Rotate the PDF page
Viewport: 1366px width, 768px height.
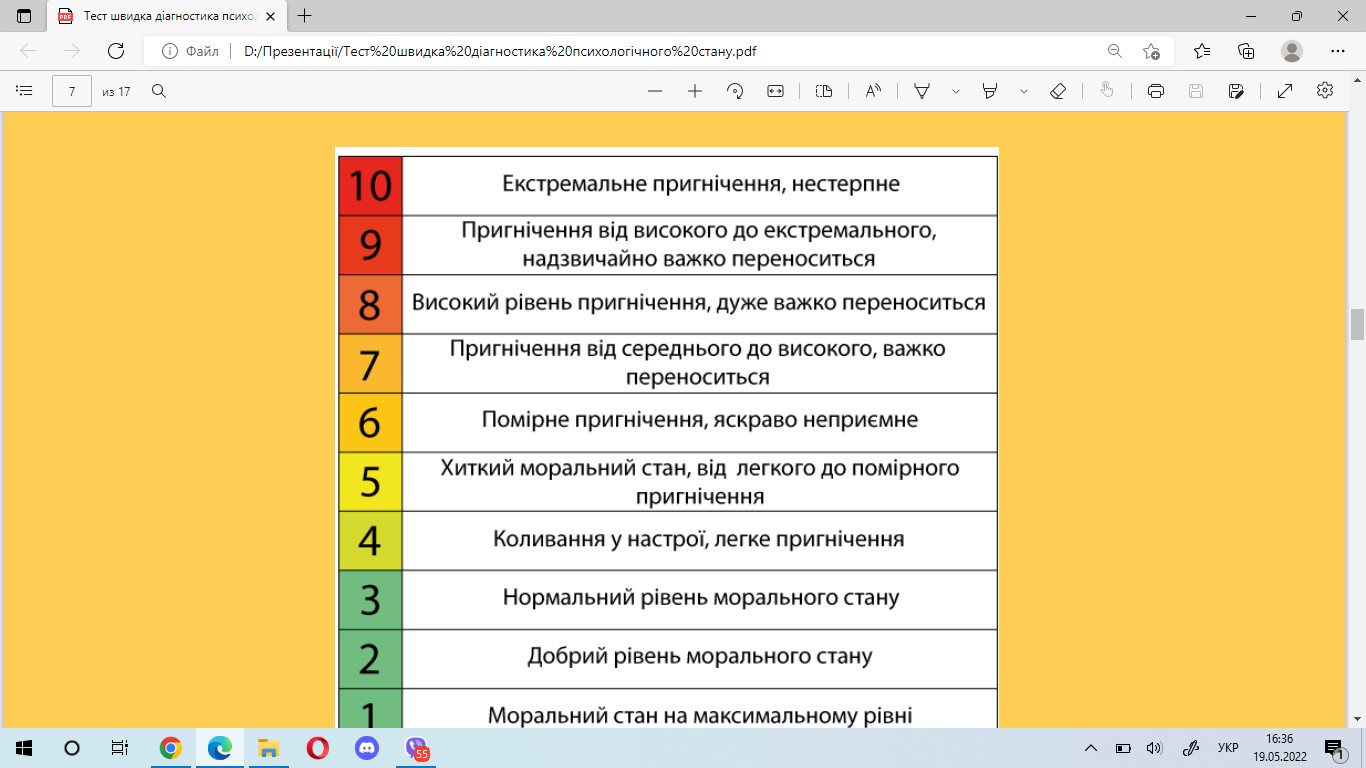click(735, 91)
